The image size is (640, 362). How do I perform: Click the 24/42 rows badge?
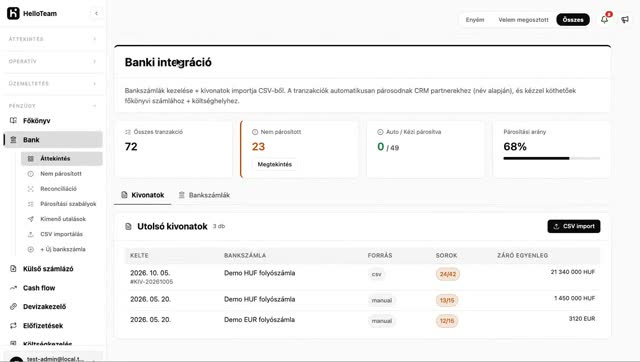448,274
